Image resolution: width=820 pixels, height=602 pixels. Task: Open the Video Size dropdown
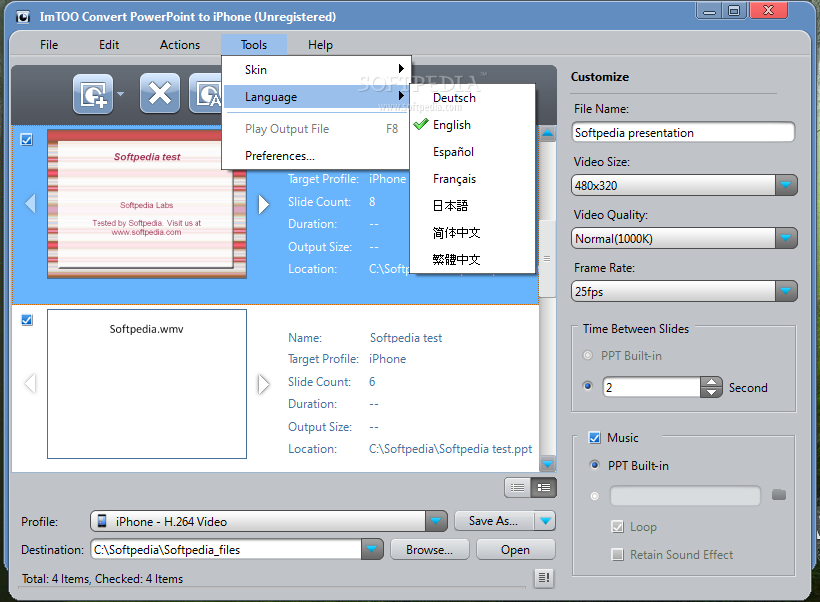[x=785, y=185]
